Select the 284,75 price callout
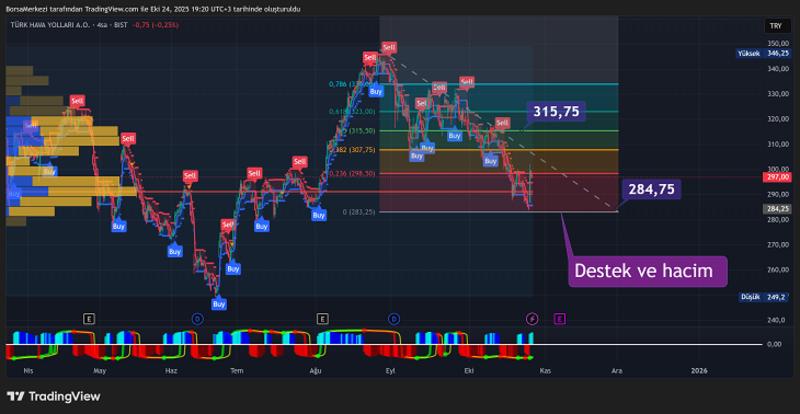This screenshot has height=414, width=800. pyautogui.click(x=651, y=188)
